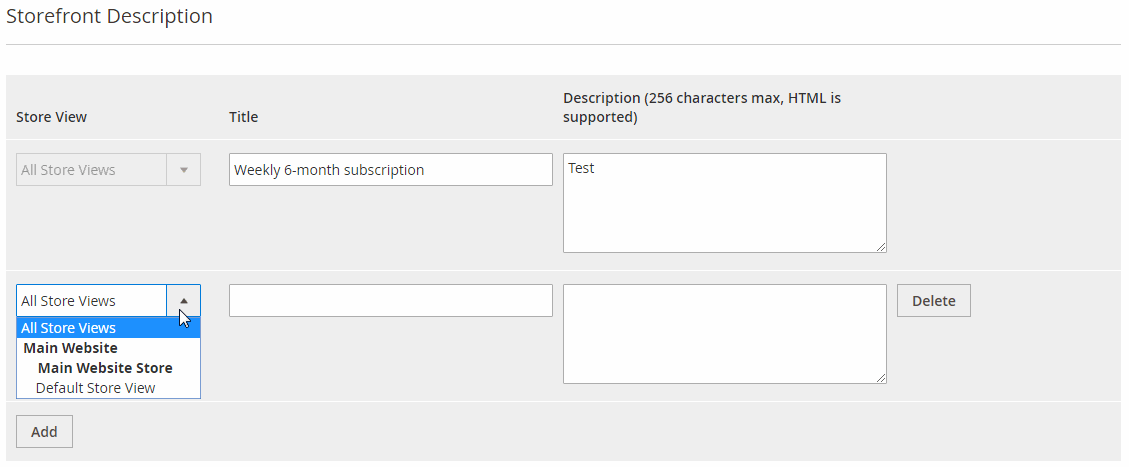Click Add to create a new description row
This screenshot has width=1129, height=467.
(44, 432)
